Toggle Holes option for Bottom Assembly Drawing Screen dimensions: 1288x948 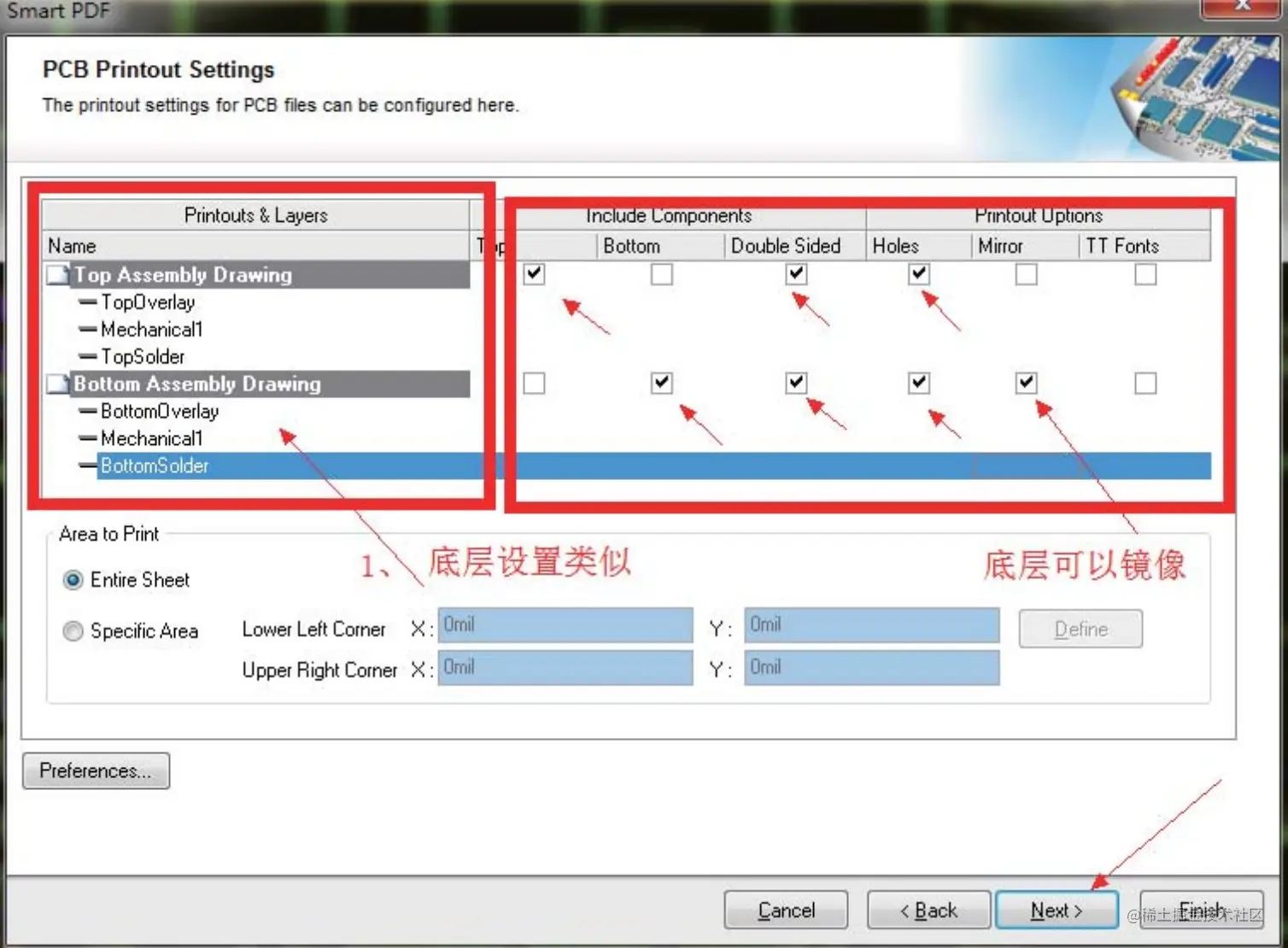click(x=919, y=383)
